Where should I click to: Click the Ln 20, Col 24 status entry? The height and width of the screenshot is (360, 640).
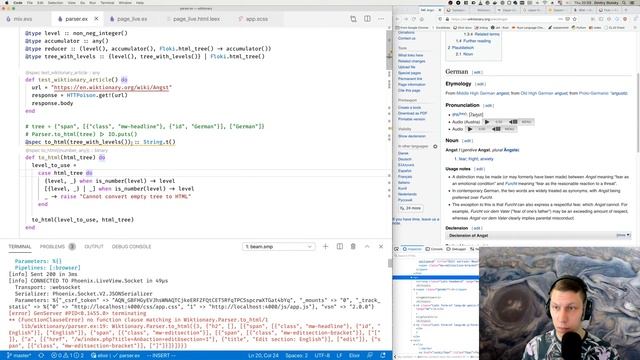pos(263,356)
